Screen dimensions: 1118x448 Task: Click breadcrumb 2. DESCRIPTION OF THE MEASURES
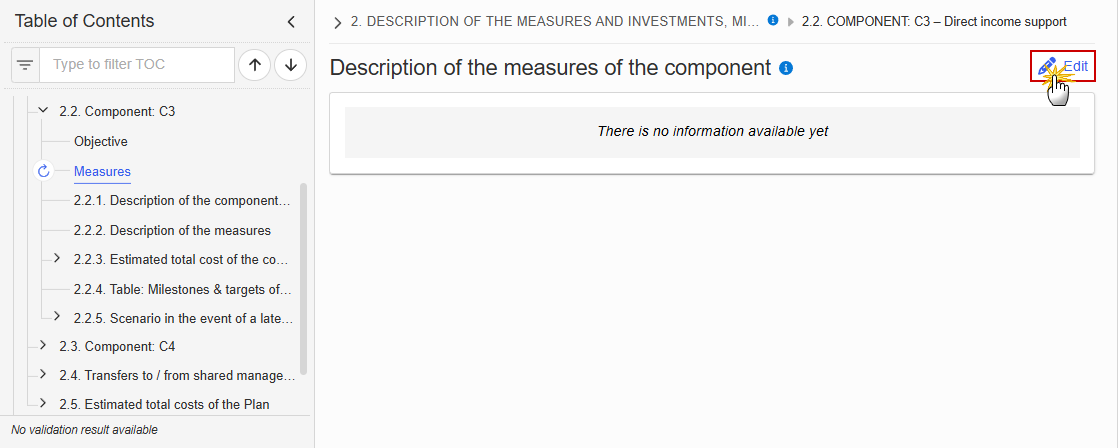coord(555,21)
